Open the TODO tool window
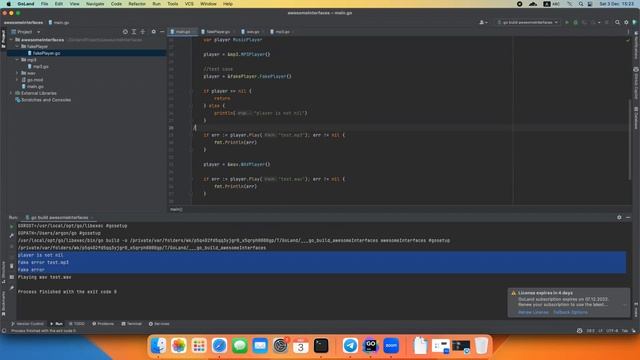The width and height of the screenshot is (640, 360). tap(77, 324)
